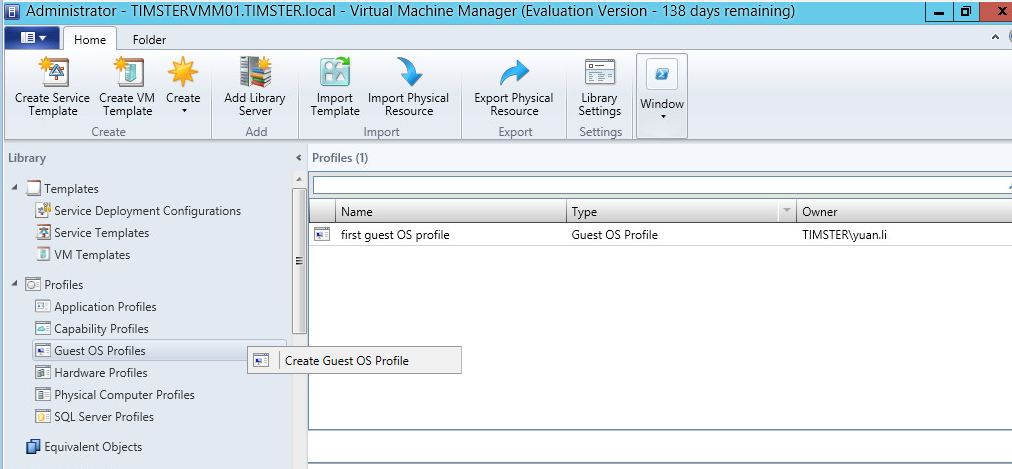This screenshot has width=1012, height=469.
Task: Select Physical Computer Profiles icon
Action: [43, 394]
